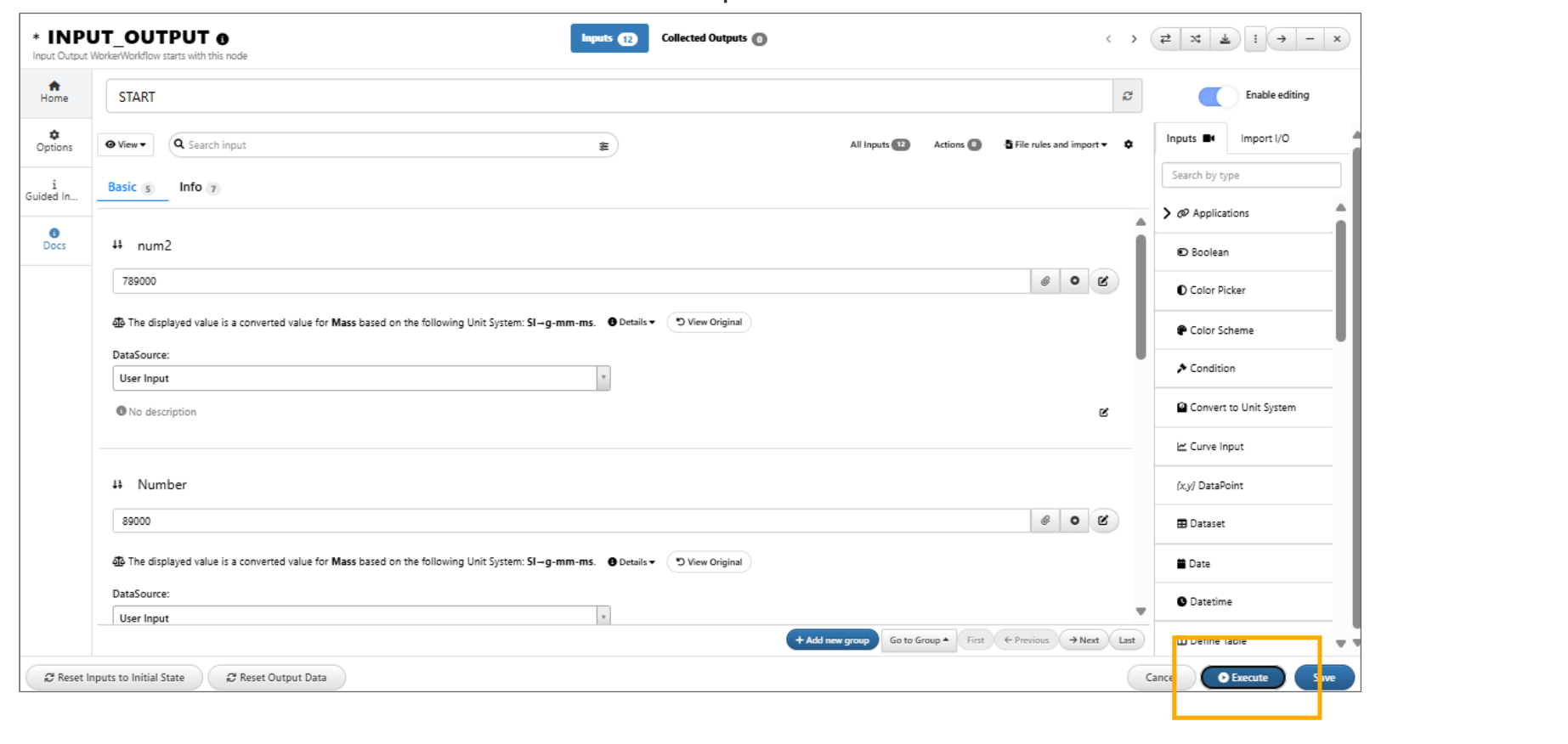Select the Import I/O tab
Viewport: 1568px width, 744px height.
click(x=1265, y=138)
